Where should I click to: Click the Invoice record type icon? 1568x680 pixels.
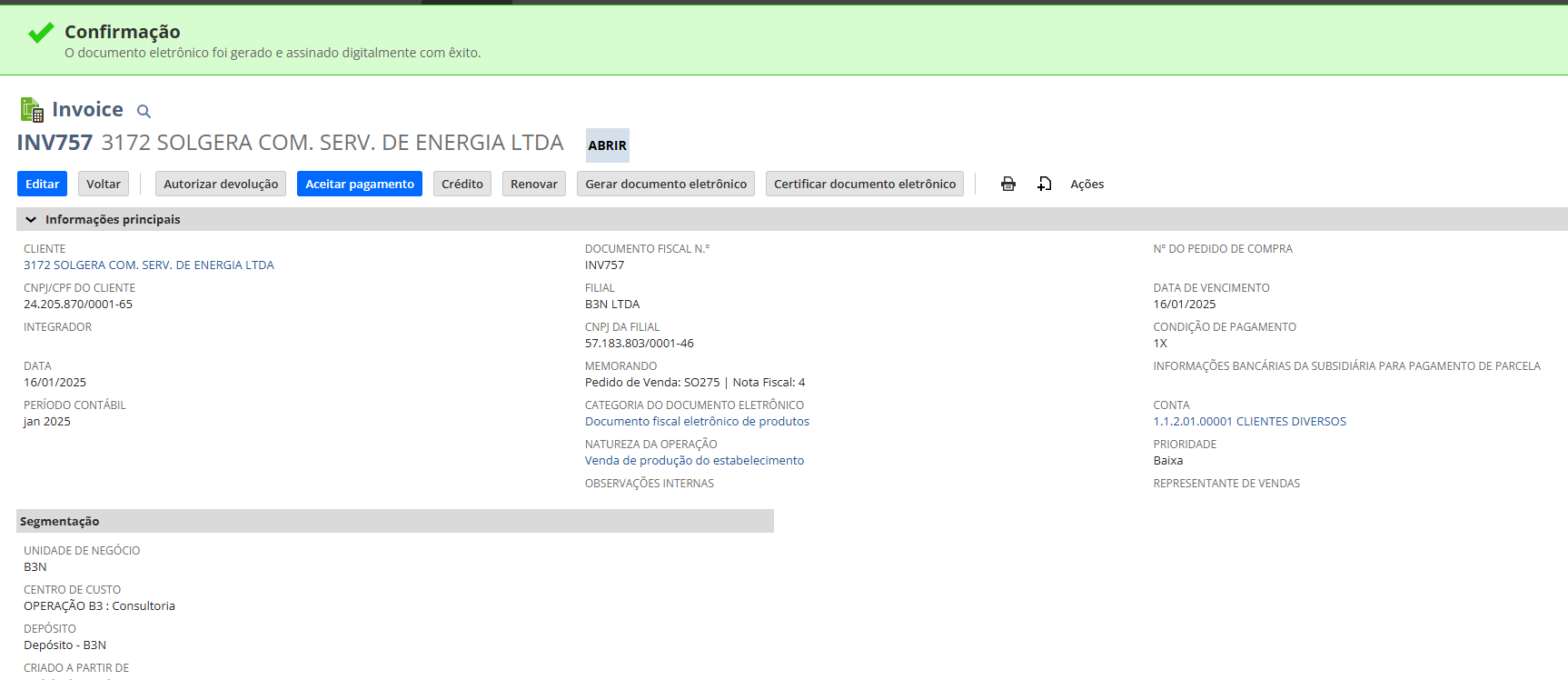tap(32, 110)
